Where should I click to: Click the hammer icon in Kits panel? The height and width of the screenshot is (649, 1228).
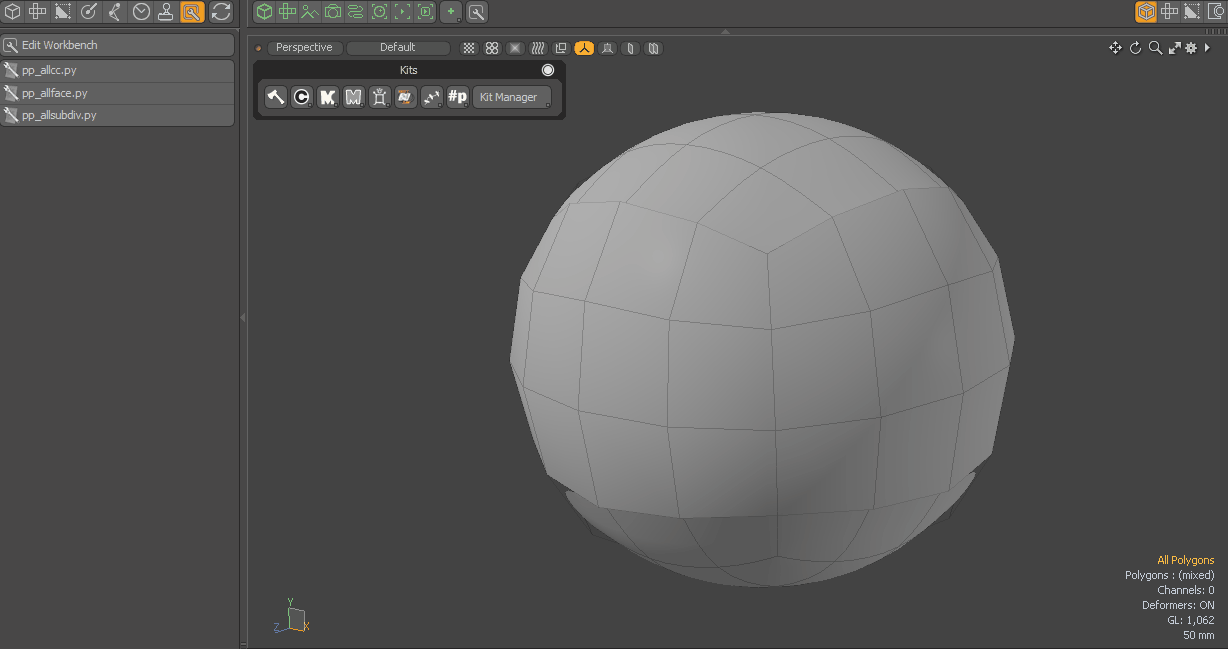pos(276,97)
